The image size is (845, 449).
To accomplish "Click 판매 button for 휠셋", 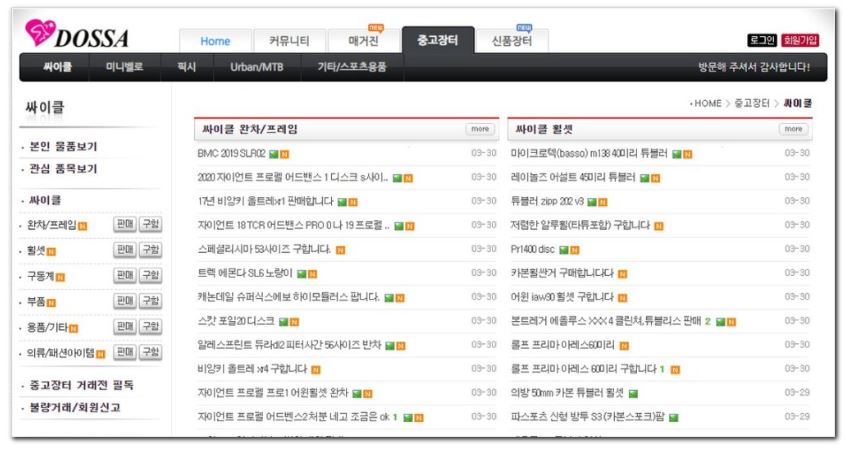I will (x=125, y=250).
